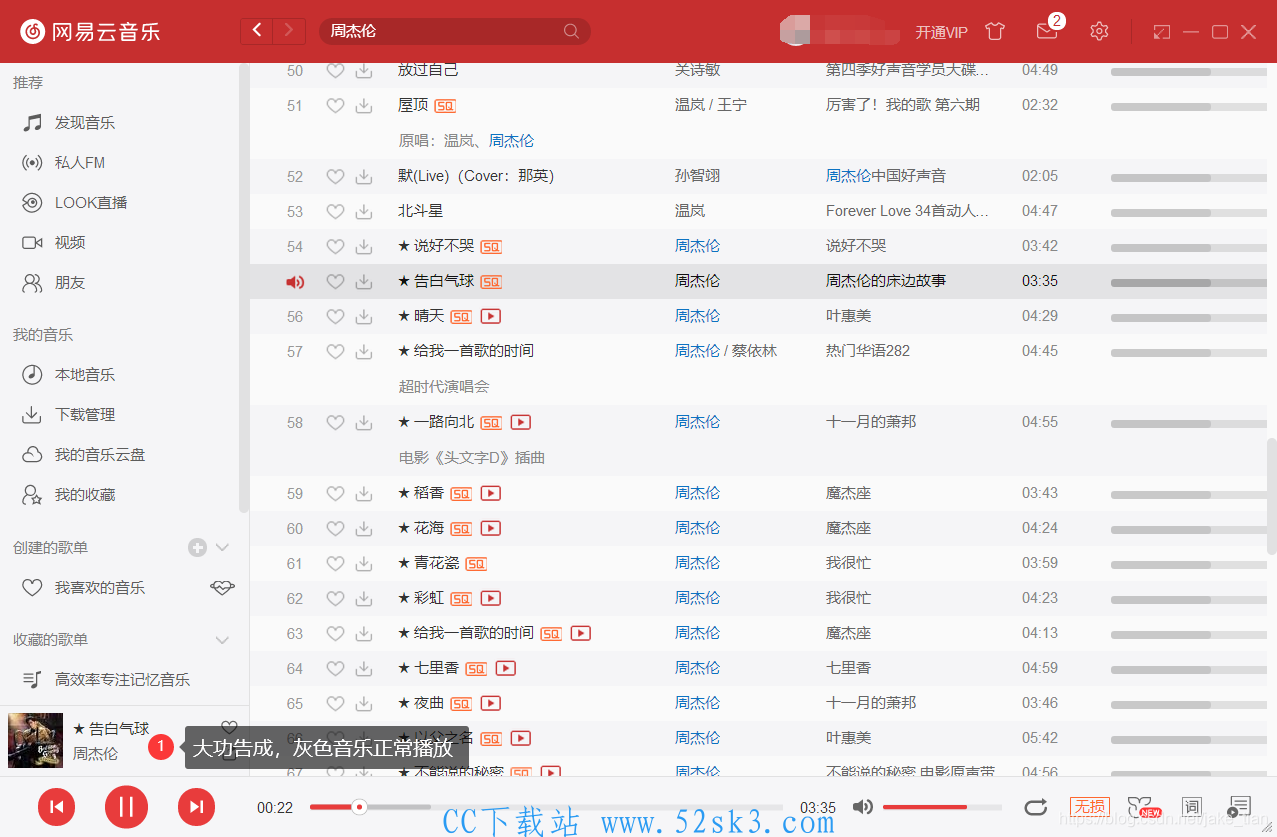Open the sound effects icon with NEW badge

click(x=1143, y=807)
